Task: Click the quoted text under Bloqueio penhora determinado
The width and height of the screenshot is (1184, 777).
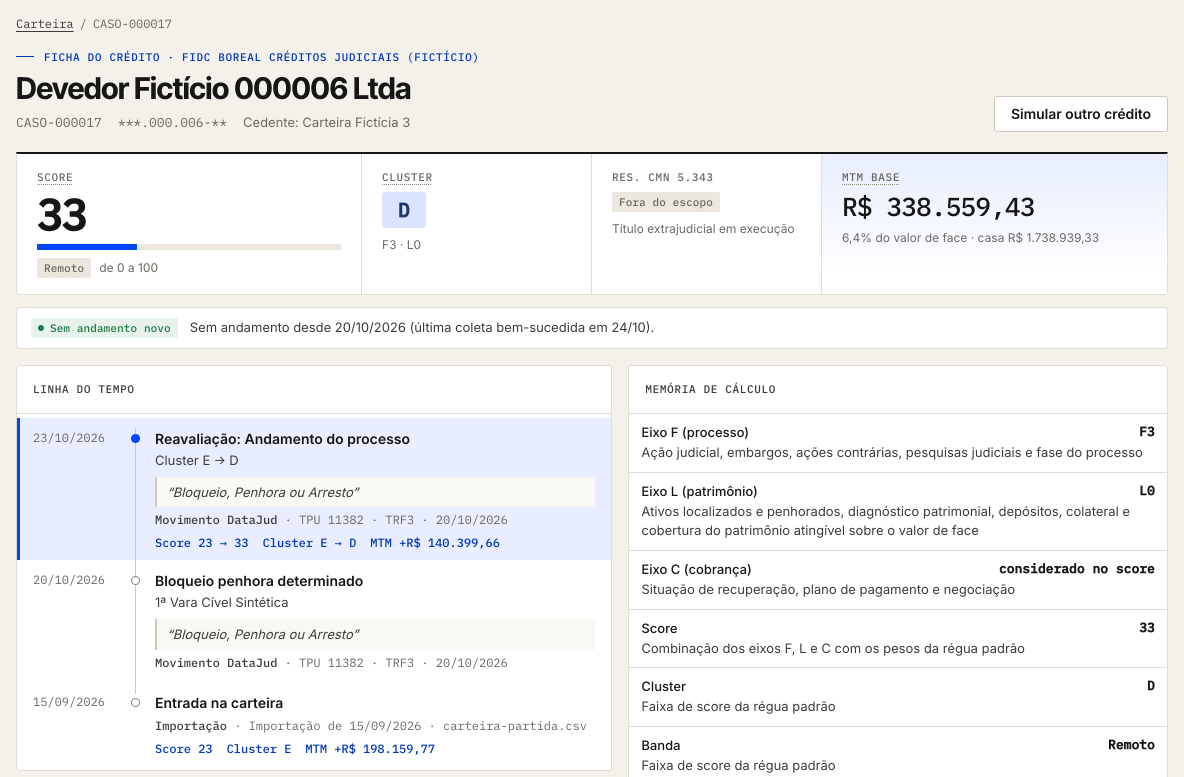Action: [264, 634]
